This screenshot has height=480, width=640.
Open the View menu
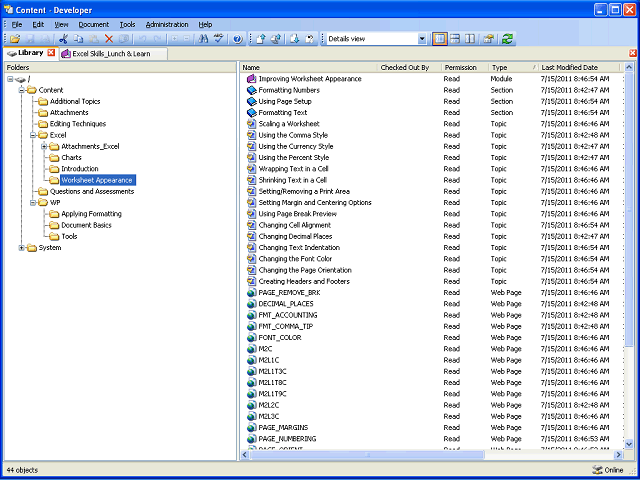click(x=61, y=24)
